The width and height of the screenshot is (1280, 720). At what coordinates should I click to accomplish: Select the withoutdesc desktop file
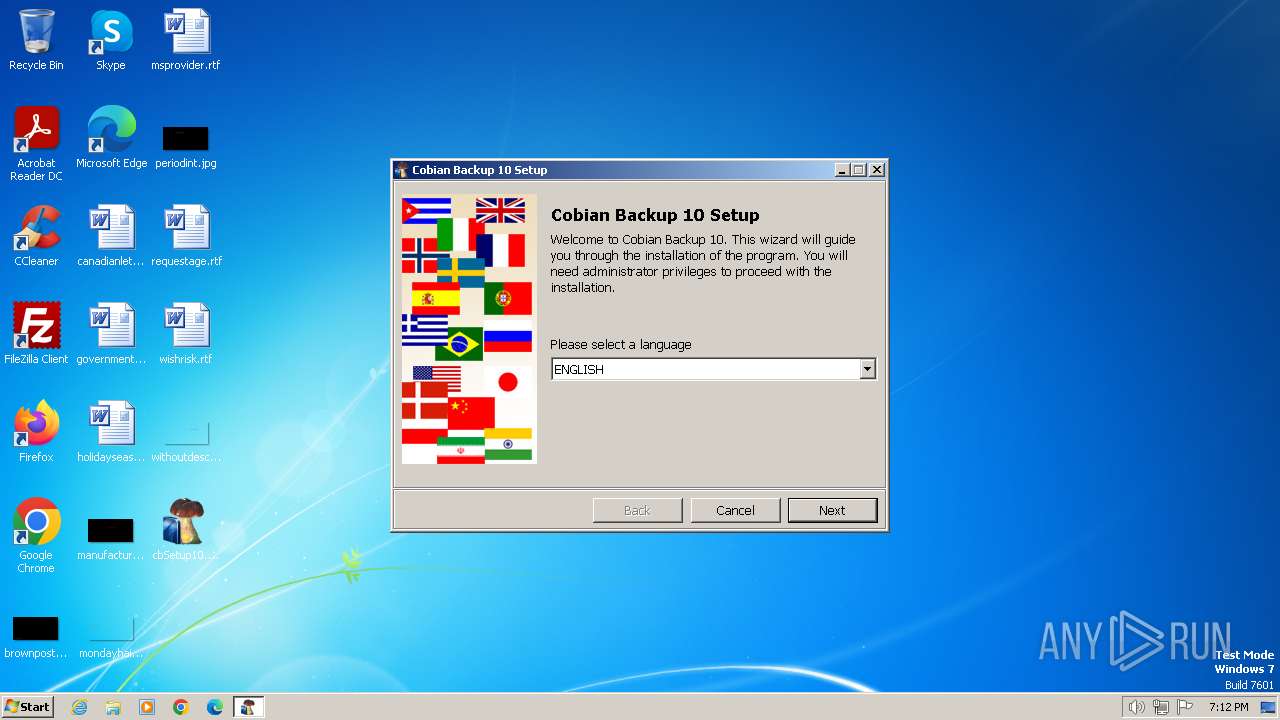[186, 441]
